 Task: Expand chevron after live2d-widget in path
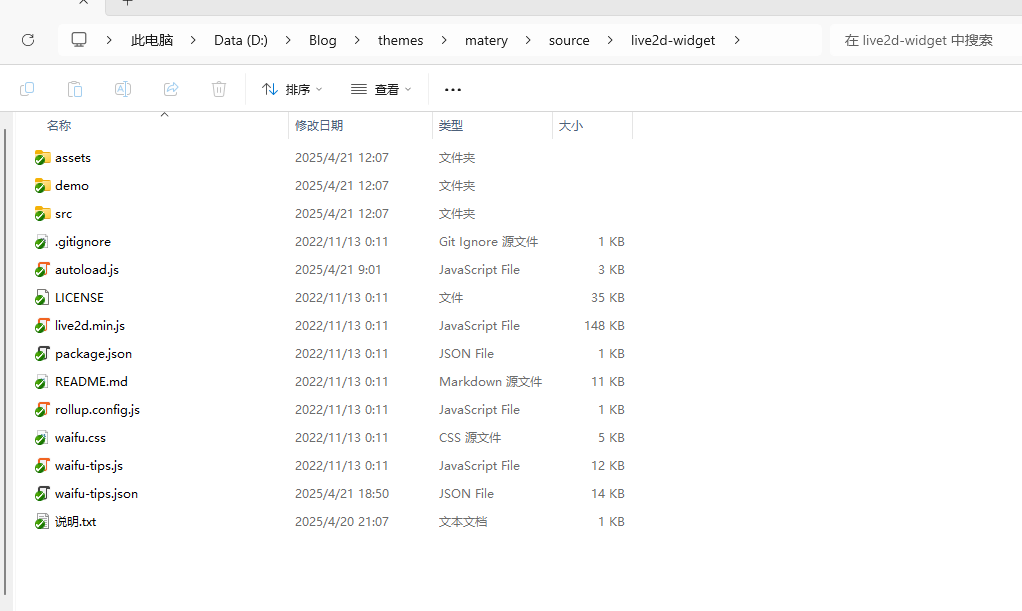(x=738, y=40)
